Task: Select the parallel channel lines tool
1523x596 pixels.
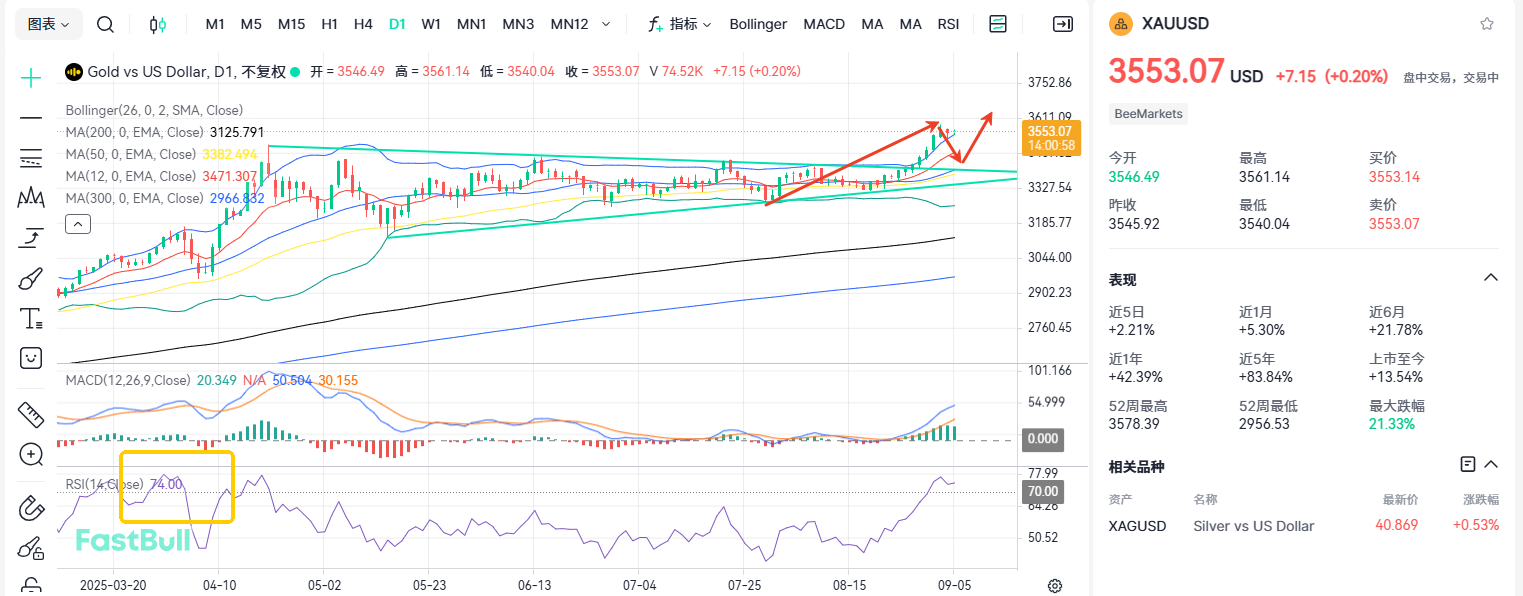Action: click(31, 157)
